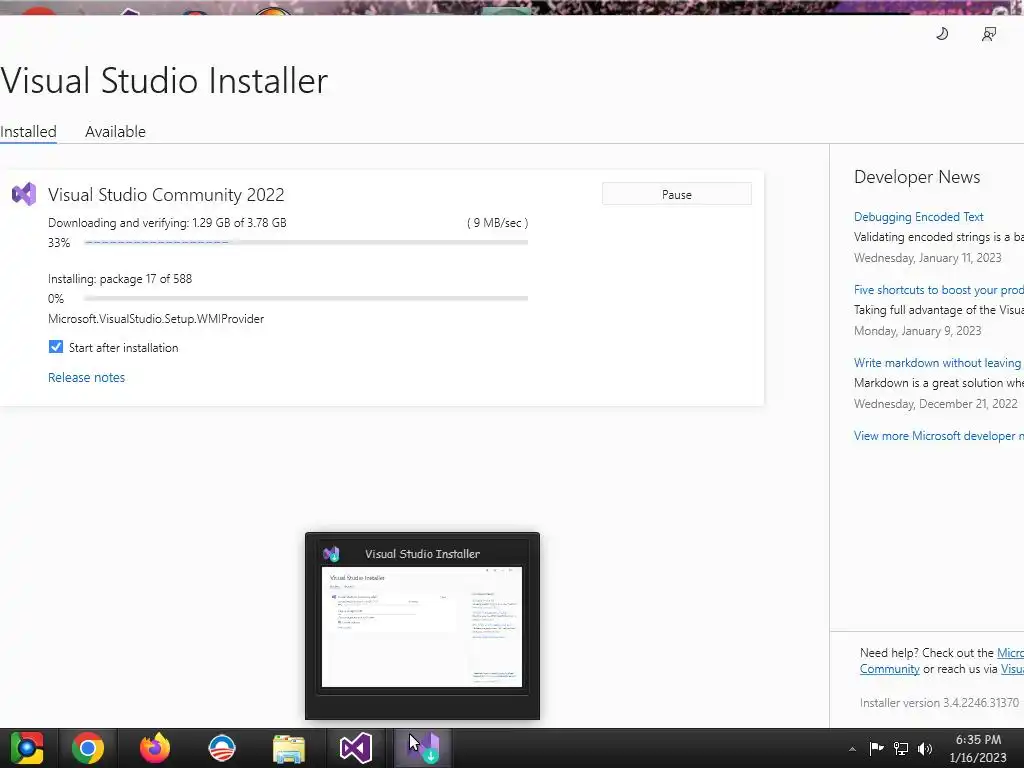Image resolution: width=1024 pixels, height=768 pixels.
Task: Open the File Explorer taskbar icon
Action: click(289, 748)
